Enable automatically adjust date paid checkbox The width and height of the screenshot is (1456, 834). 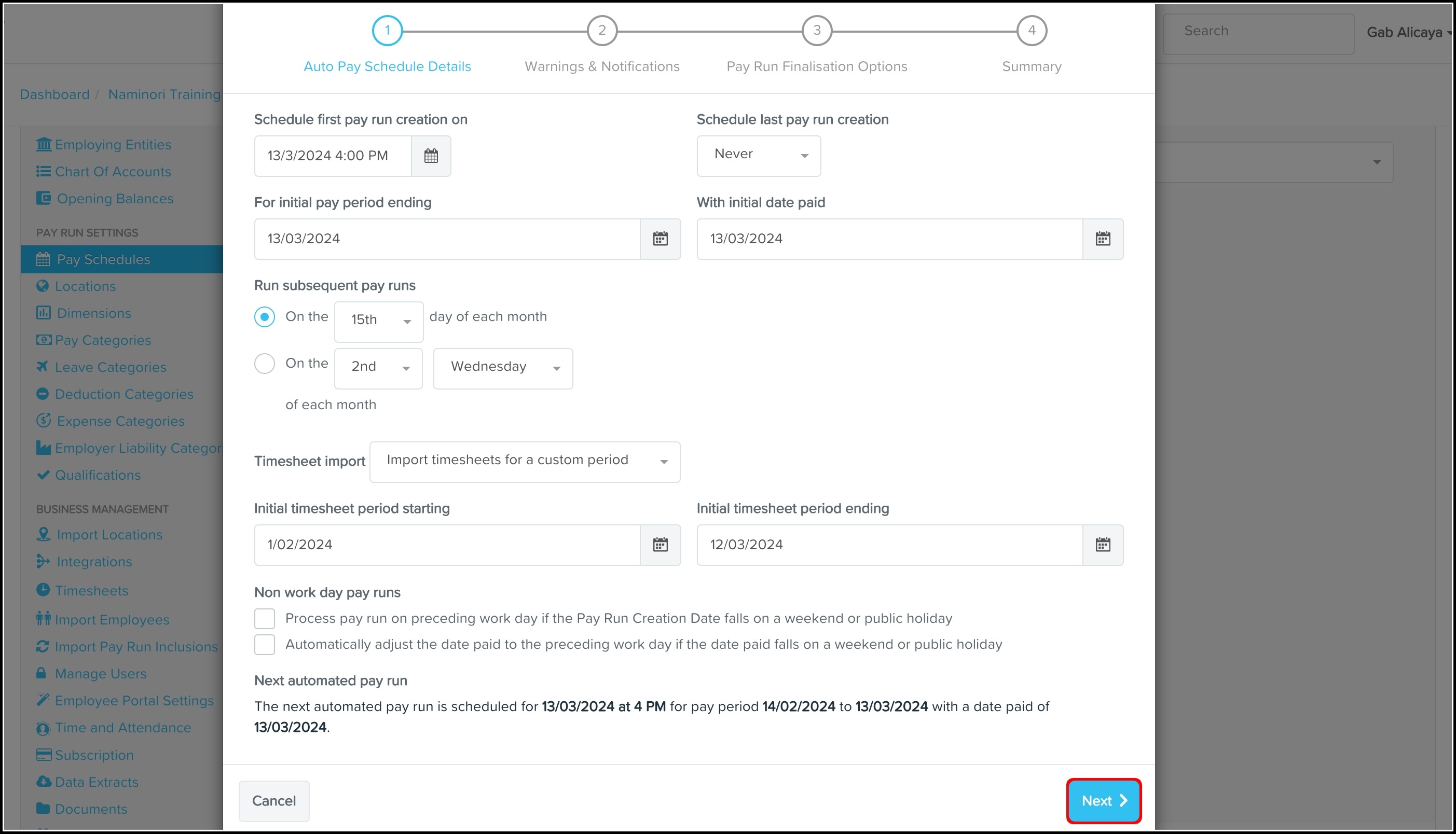pos(265,645)
